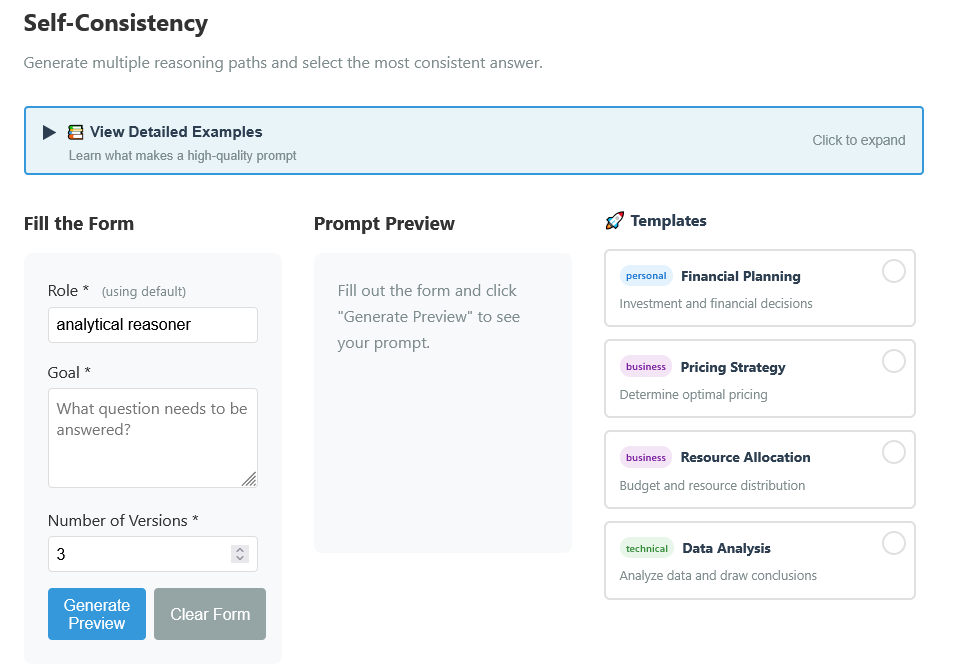The image size is (953, 669).
Task: Click the Clear Form button
Action: tap(209, 613)
